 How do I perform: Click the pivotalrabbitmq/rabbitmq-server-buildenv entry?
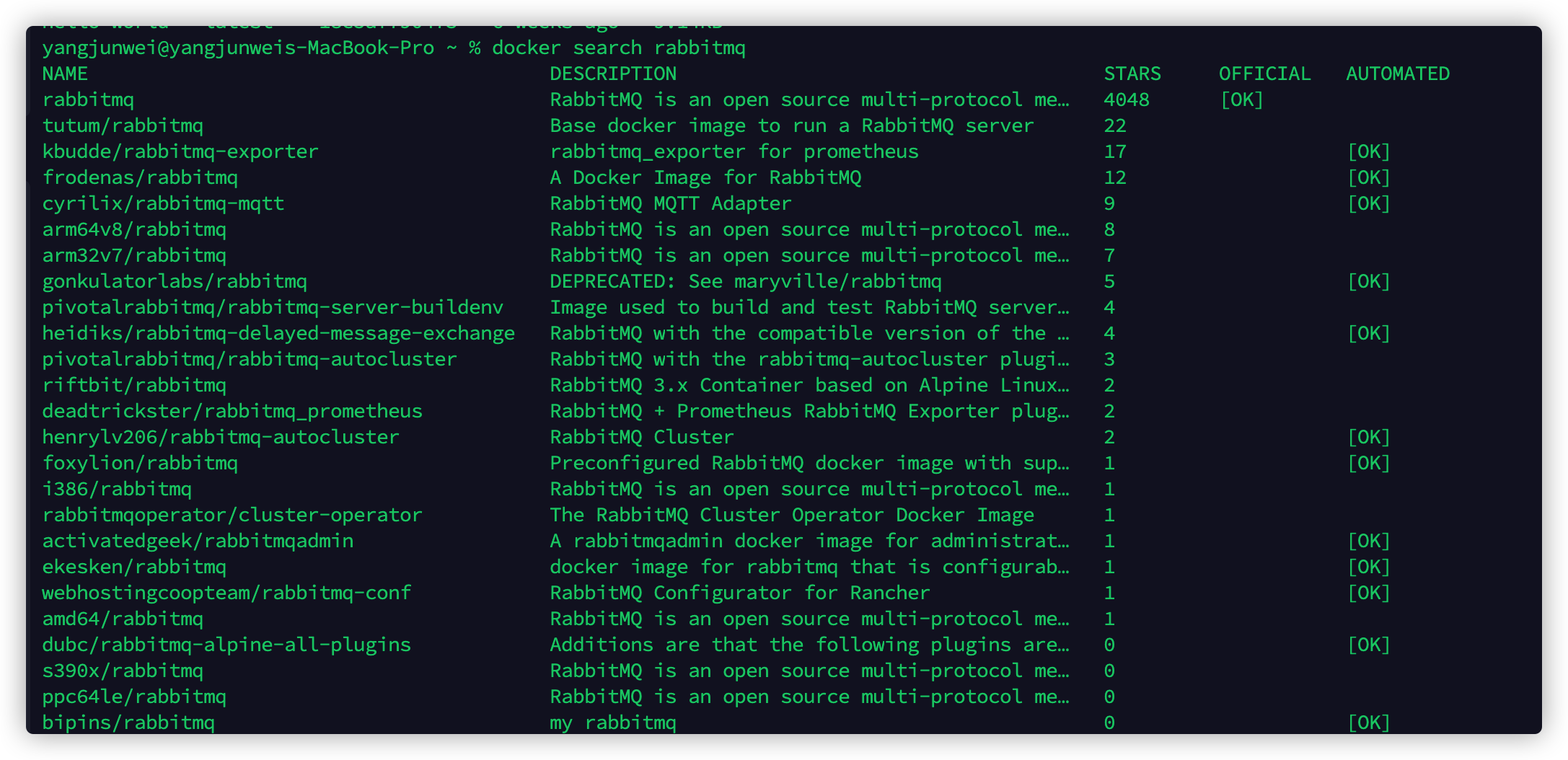pyautogui.click(x=273, y=307)
